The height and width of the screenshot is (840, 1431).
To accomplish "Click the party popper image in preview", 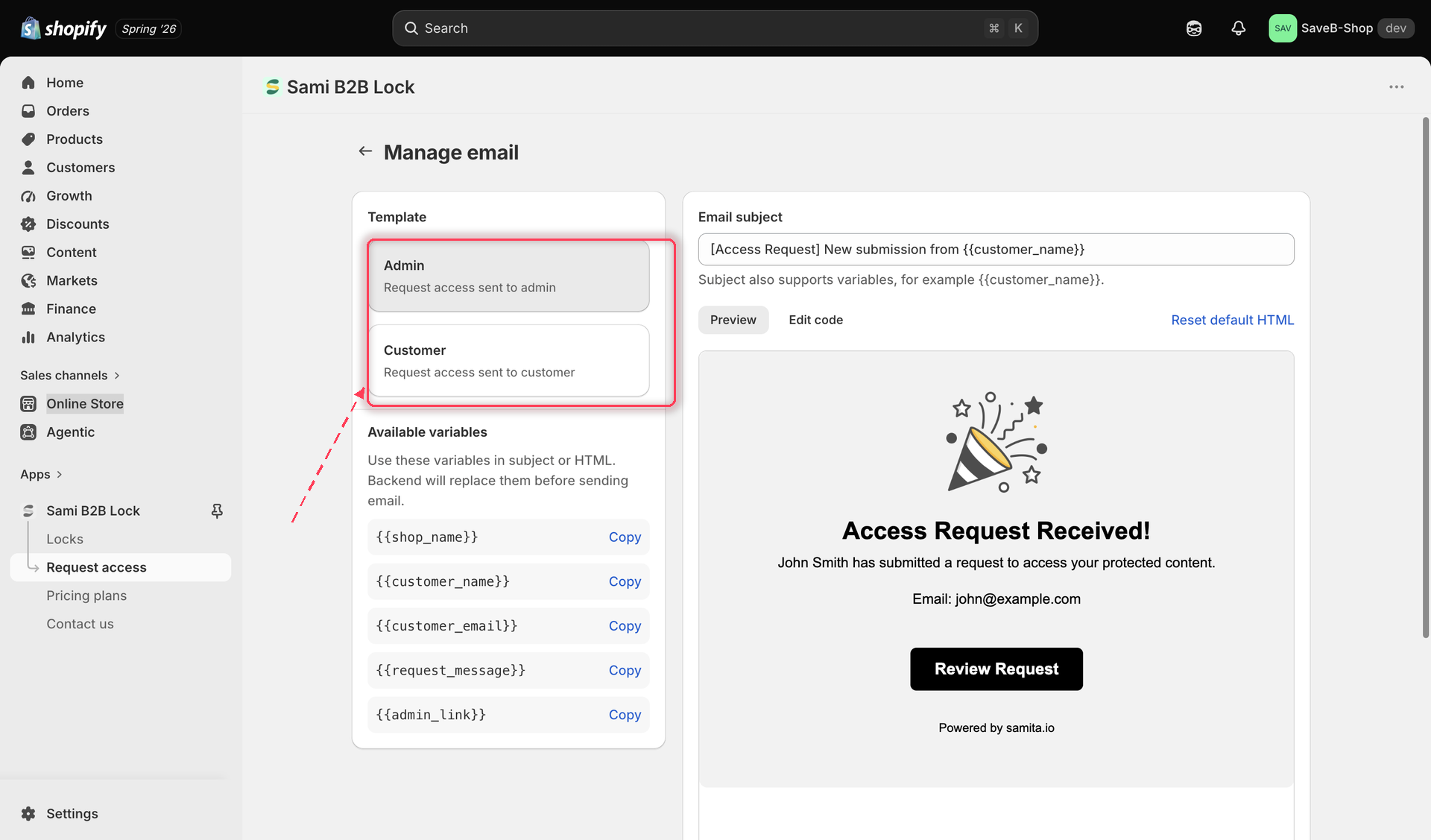I will click(x=996, y=443).
